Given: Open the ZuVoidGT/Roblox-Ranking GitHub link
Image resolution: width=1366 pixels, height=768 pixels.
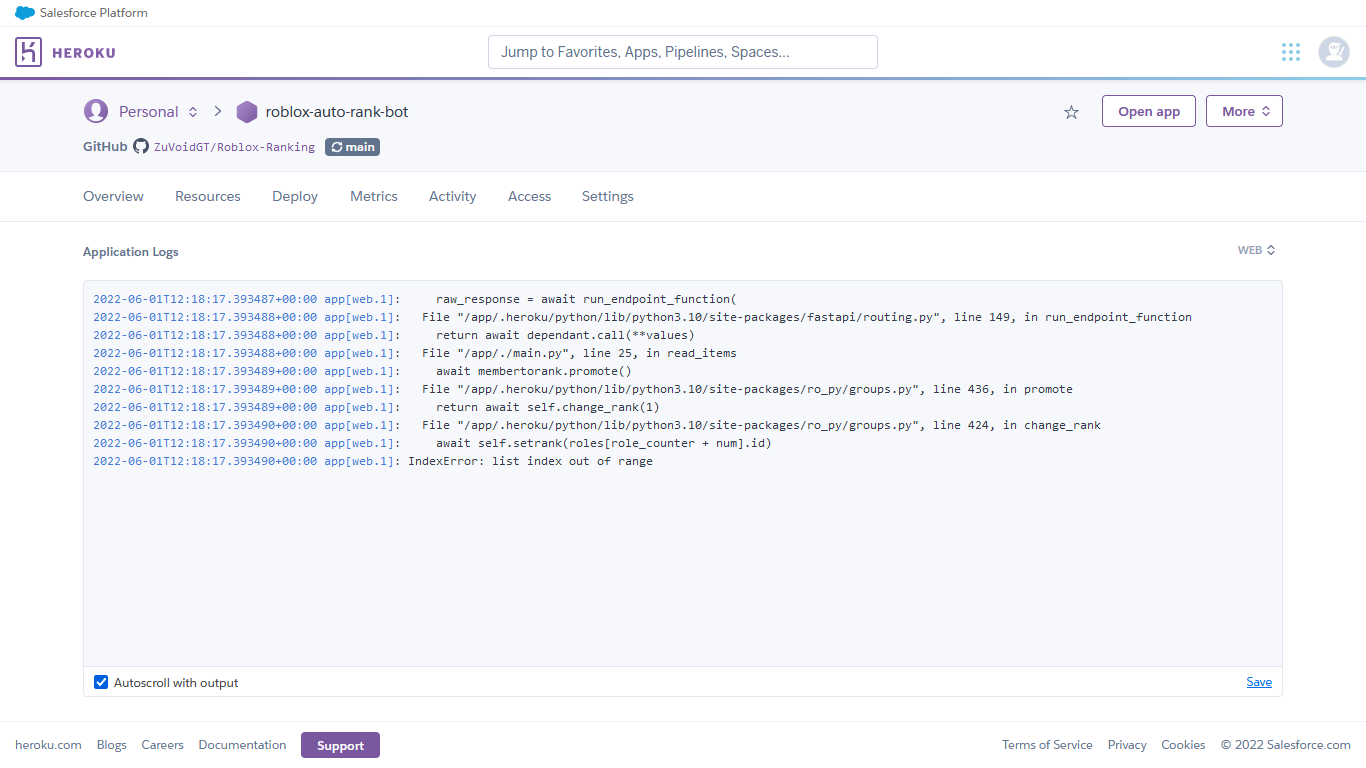Looking at the screenshot, I should point(234,147).
